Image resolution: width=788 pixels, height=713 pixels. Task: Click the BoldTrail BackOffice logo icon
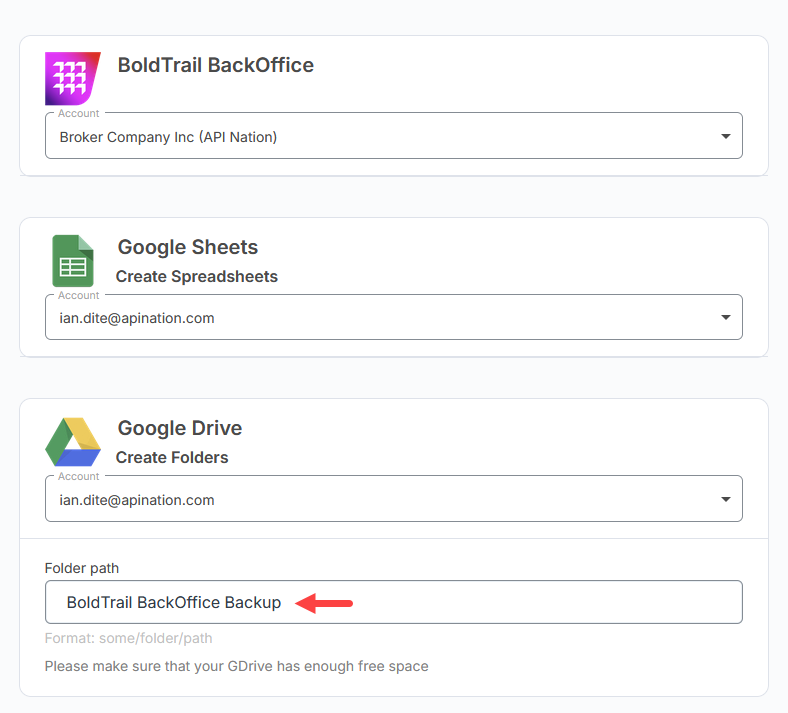73,78
